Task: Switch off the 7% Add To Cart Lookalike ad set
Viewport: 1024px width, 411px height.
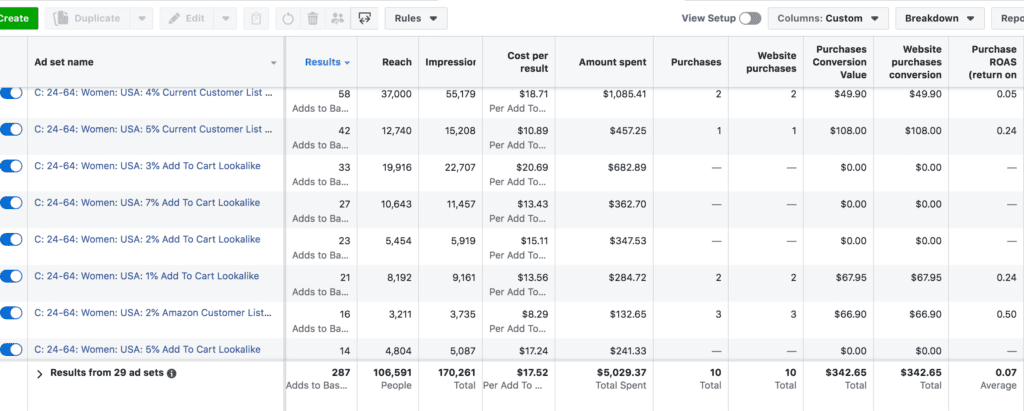Action: [11, 203]
